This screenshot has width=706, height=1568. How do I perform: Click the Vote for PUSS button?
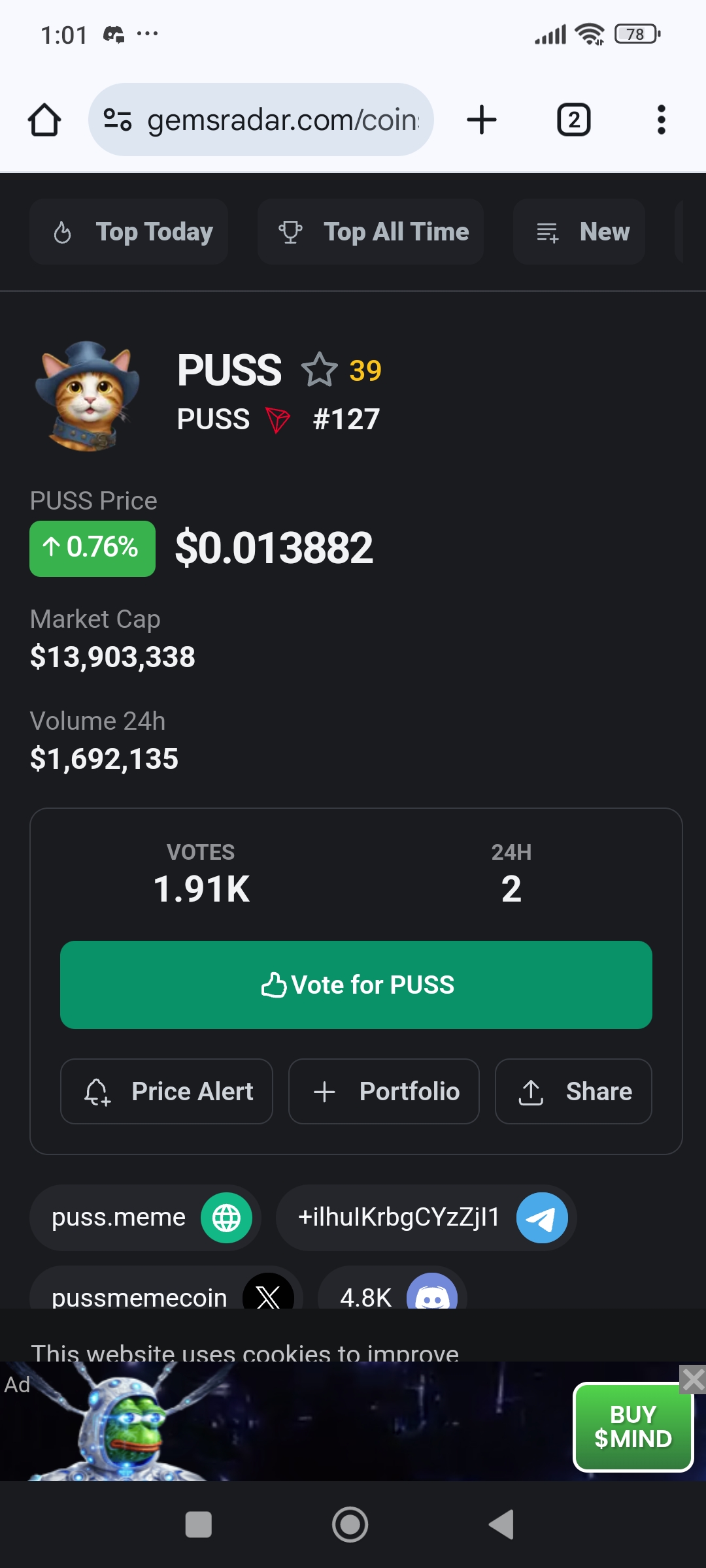point(356,985)
